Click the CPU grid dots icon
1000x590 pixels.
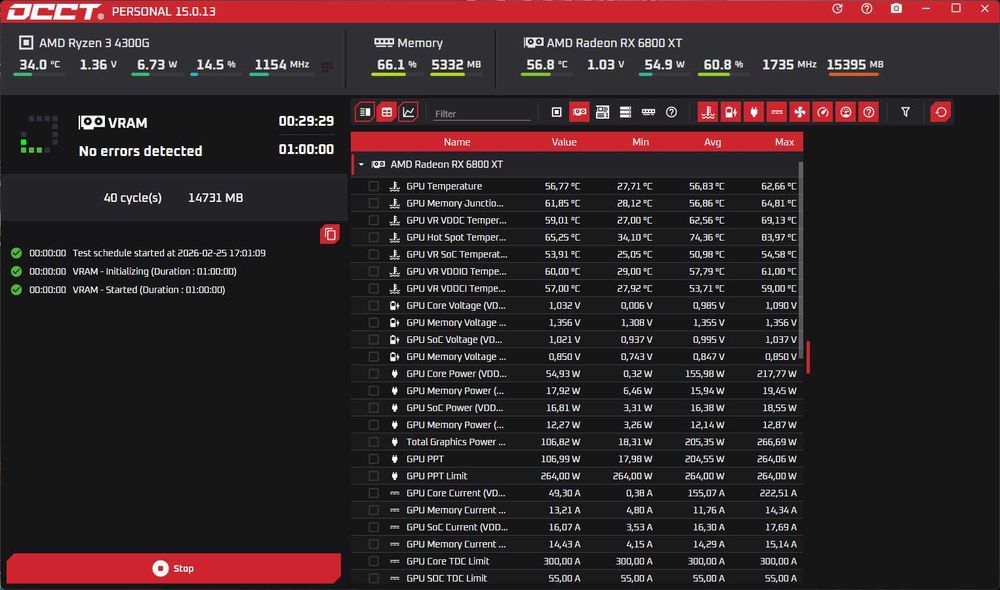point(327,66)
